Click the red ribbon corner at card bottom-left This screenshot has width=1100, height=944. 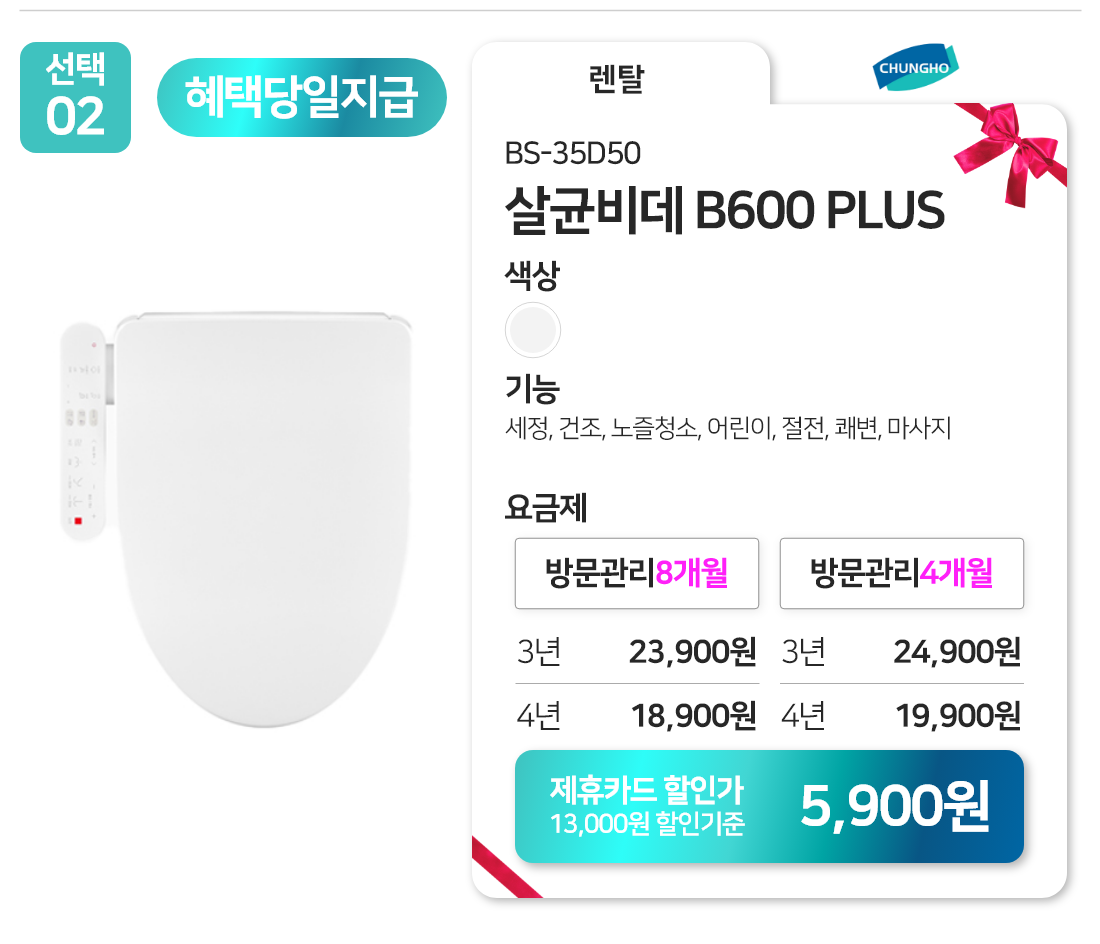[x=503, y=868]
